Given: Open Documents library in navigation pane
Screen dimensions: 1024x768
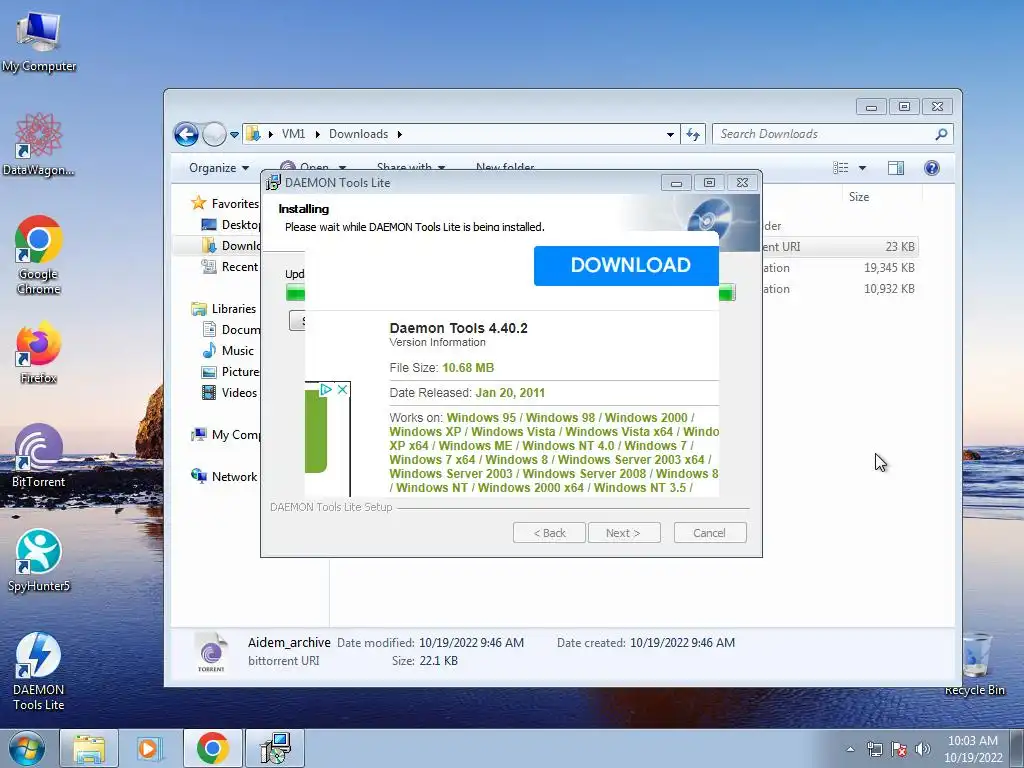Looking at the screenshot, I should pyautogui.click(x=231, y=329).
